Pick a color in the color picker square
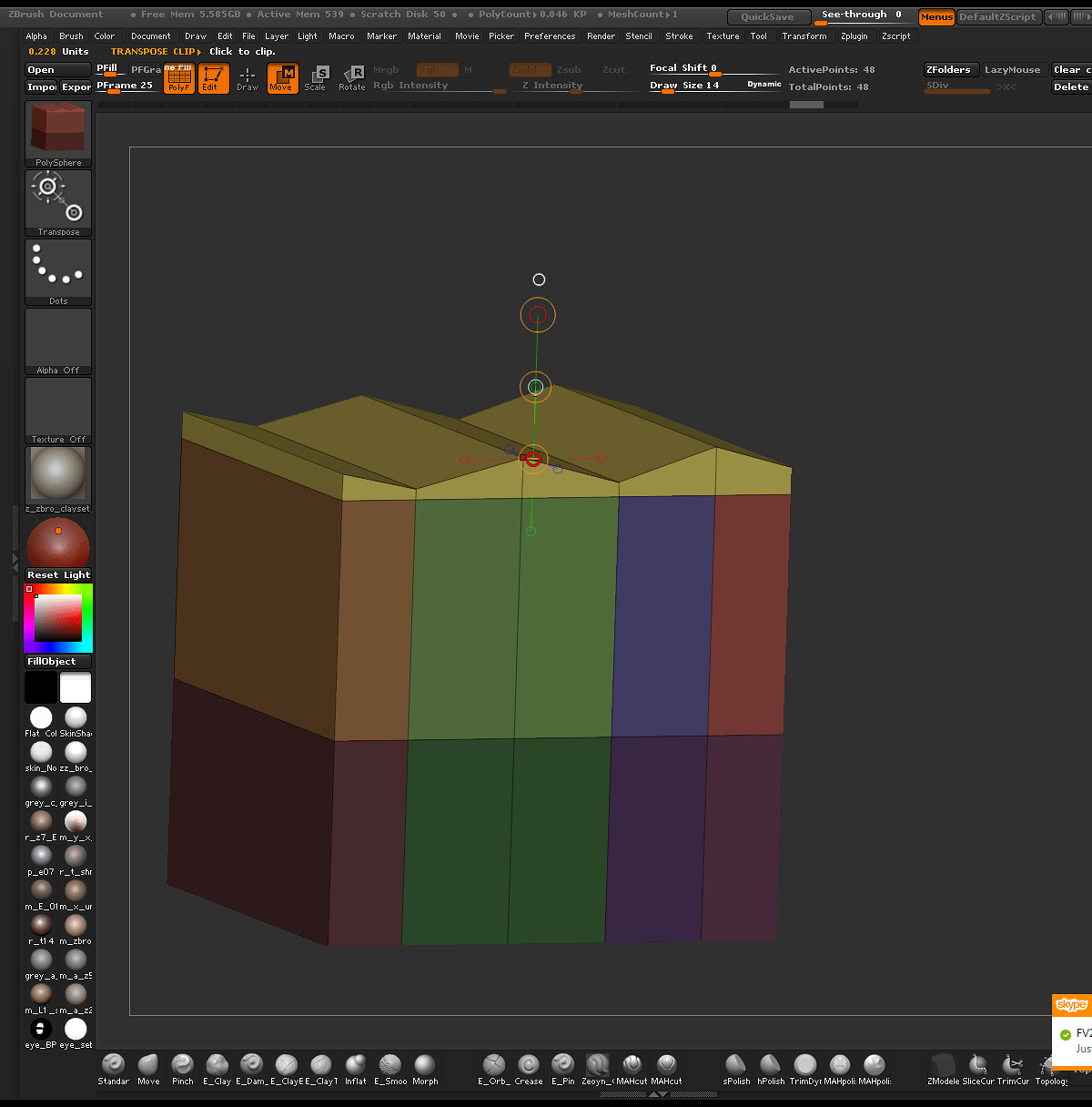The image size is (1092, 1107). coord(58,619)
